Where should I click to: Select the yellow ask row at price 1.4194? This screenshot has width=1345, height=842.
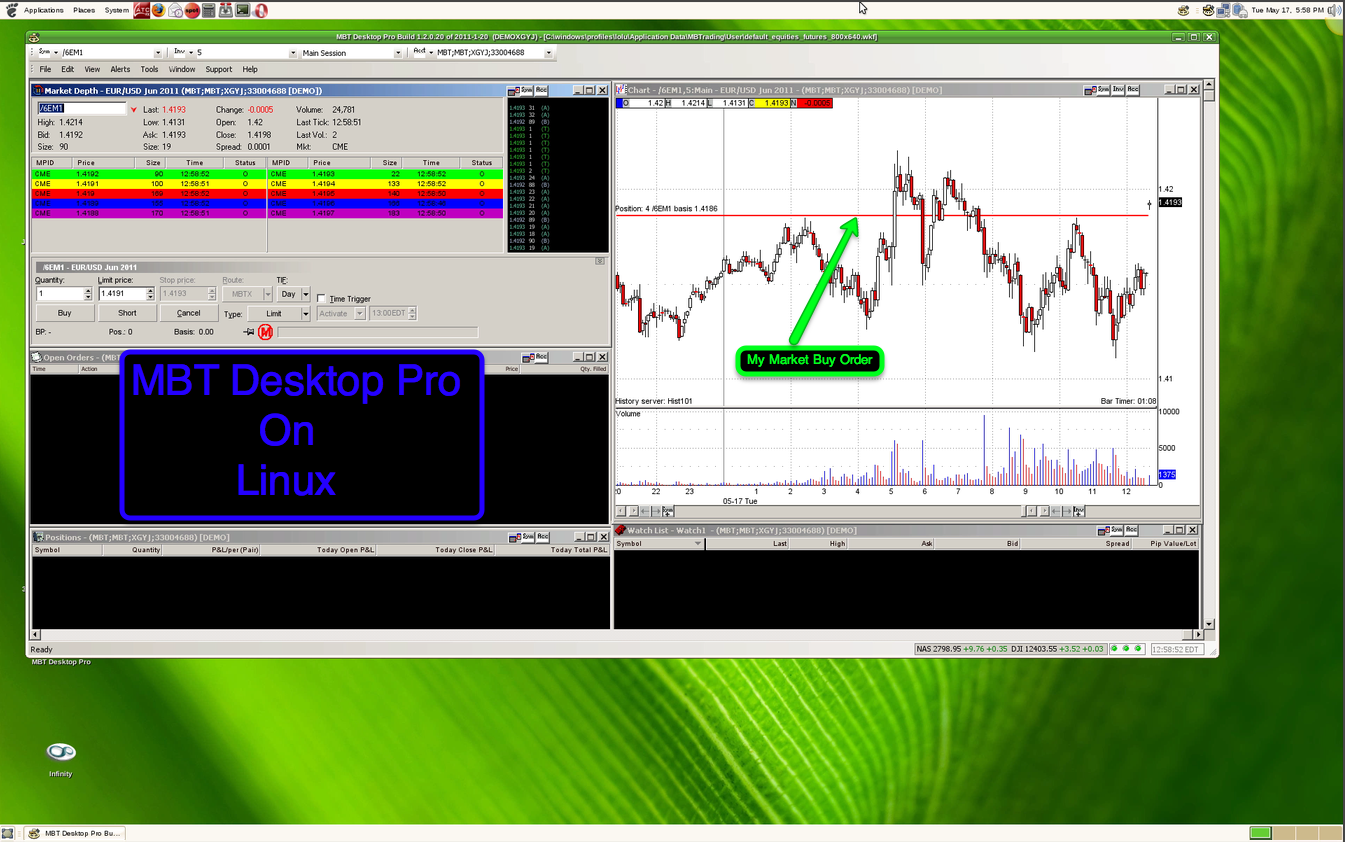(386, 184)
